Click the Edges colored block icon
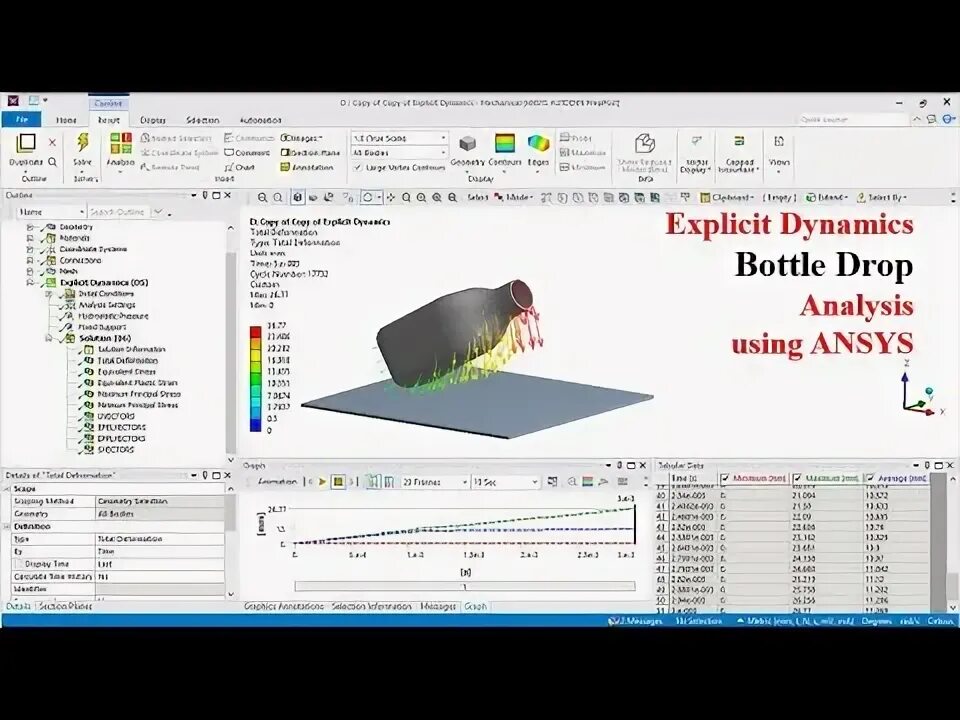The height and width of the screenshot is (720, 960). click(538, 144)
